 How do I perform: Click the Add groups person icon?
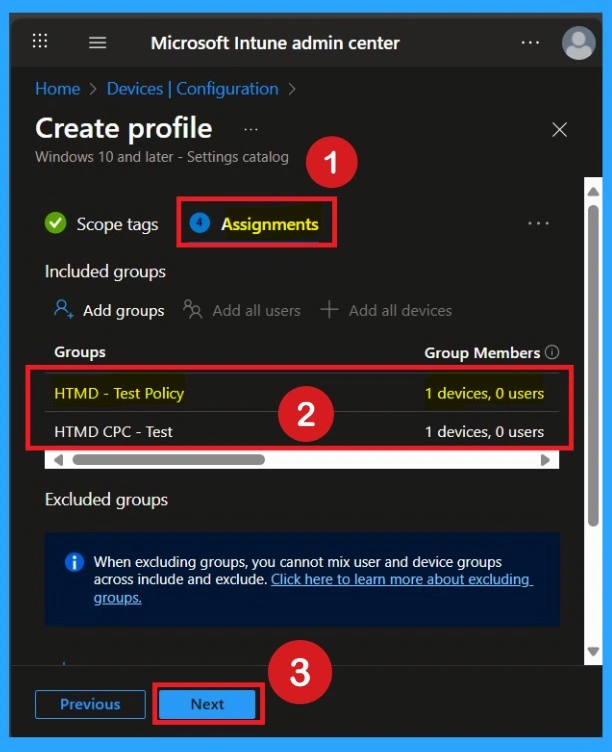[x=63, y=309]
